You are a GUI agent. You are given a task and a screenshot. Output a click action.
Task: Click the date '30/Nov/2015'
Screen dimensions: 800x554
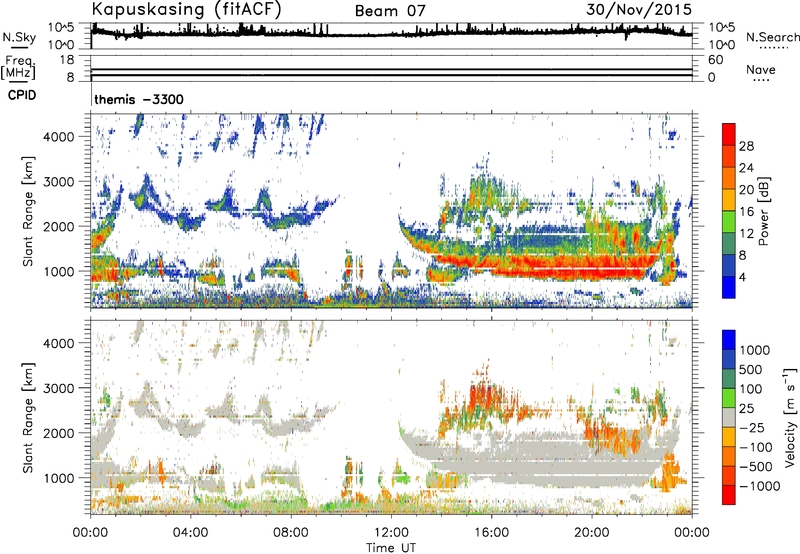coord(639,9)
